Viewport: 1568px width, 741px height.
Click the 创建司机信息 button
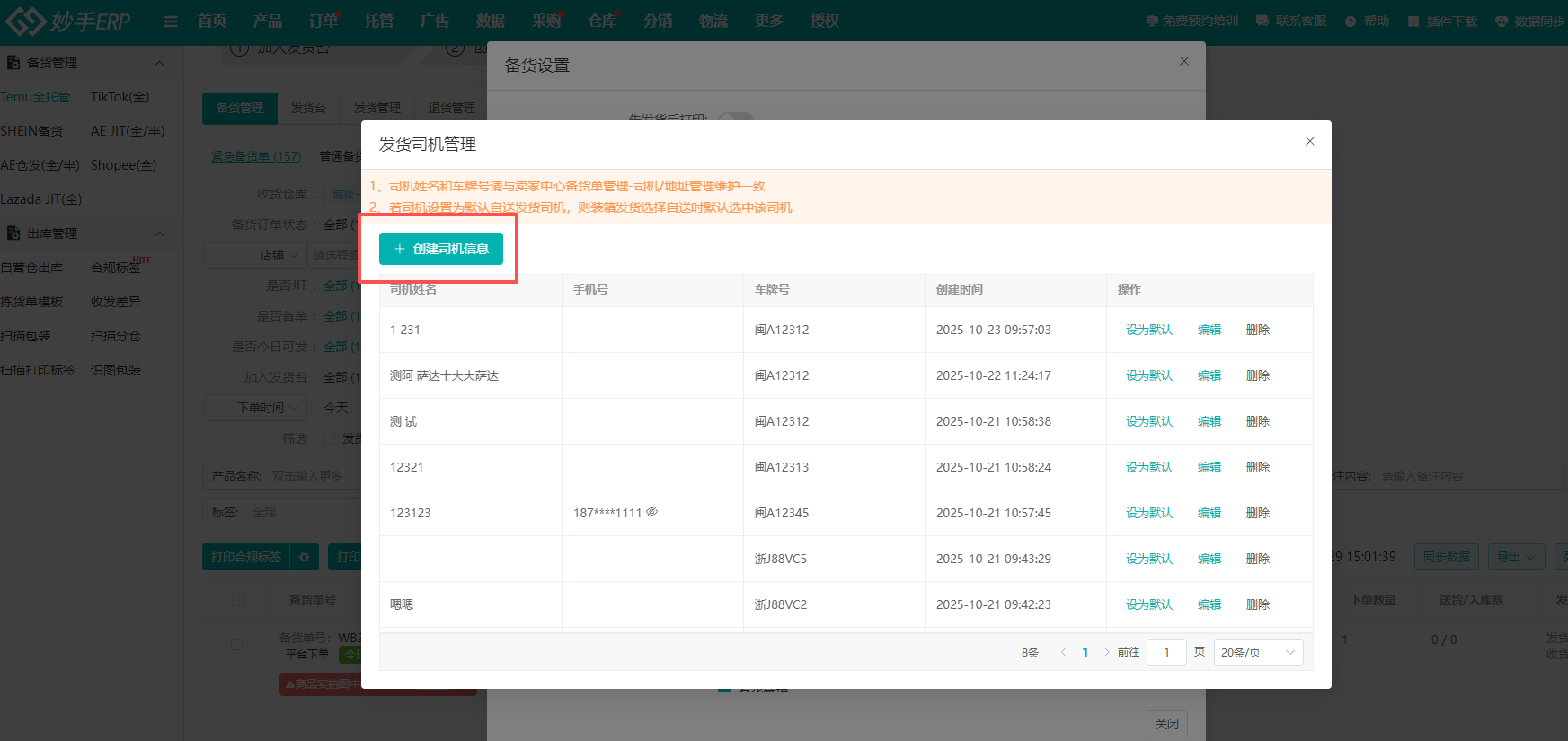(x=441, y=249)
